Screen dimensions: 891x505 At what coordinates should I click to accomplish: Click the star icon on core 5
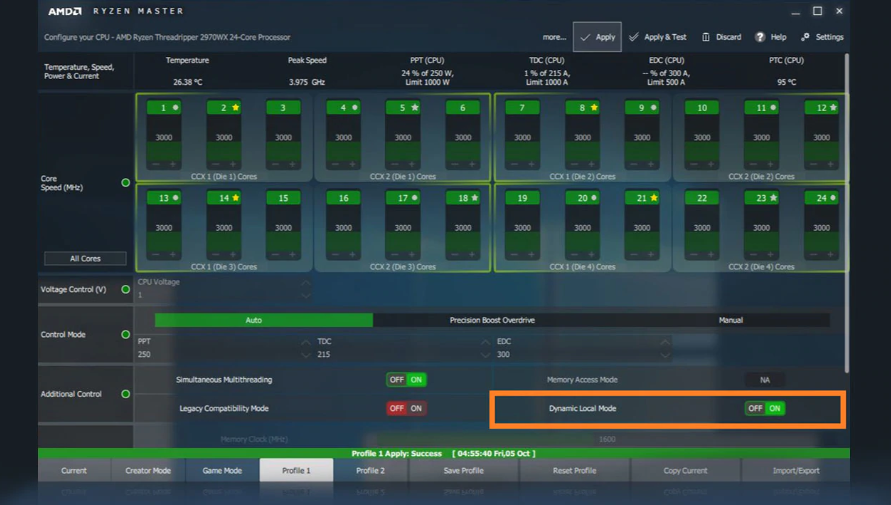pos(415,107)
